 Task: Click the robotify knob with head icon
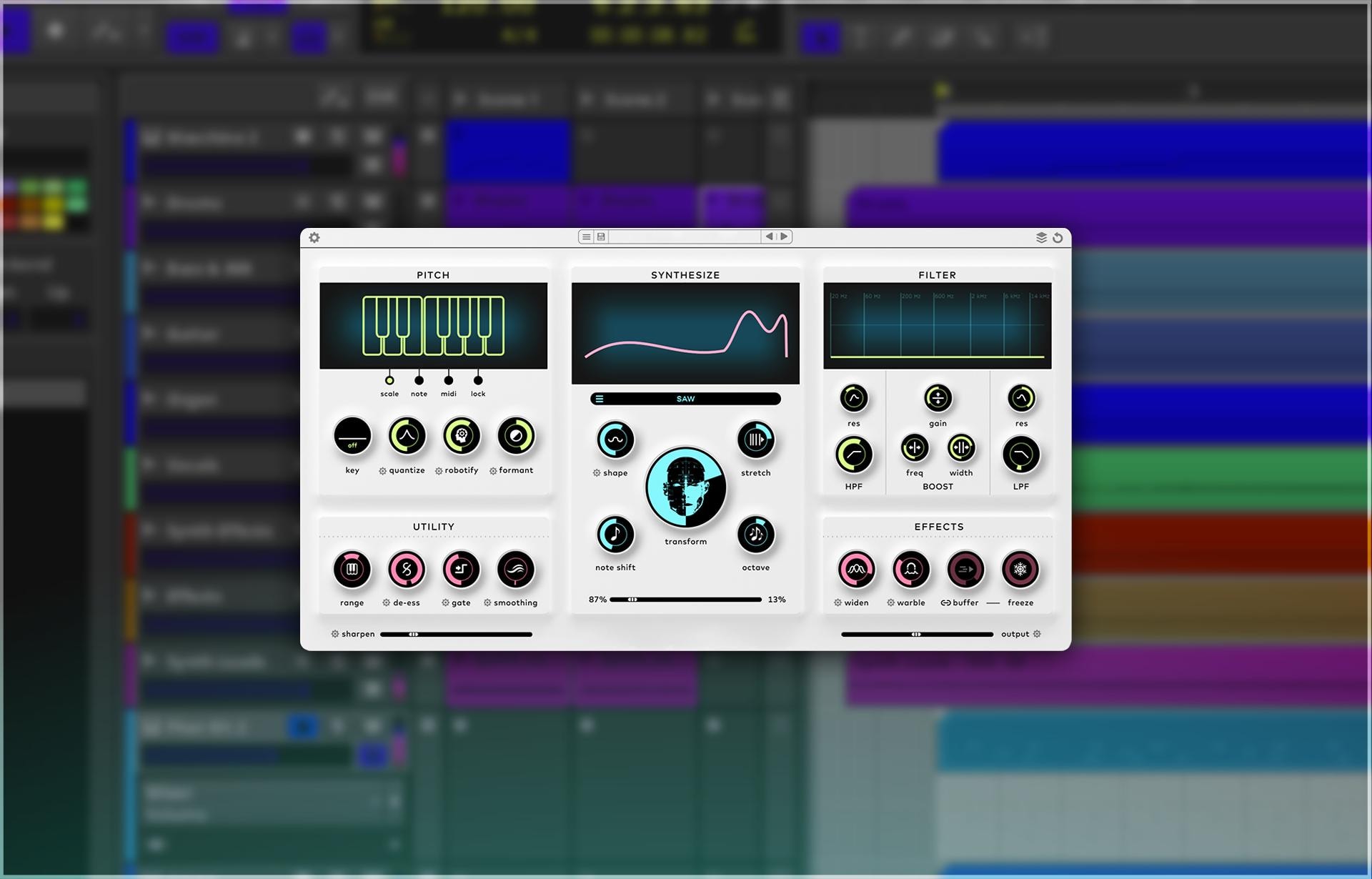point(462,436)
